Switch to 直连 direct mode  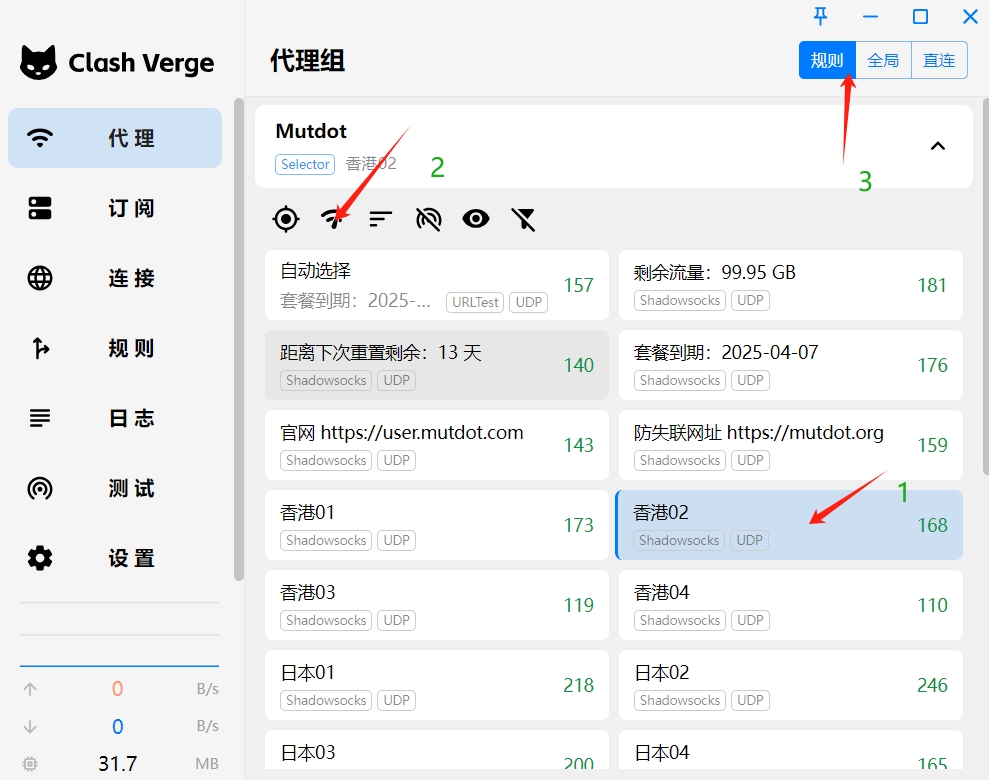click(939, 60)
